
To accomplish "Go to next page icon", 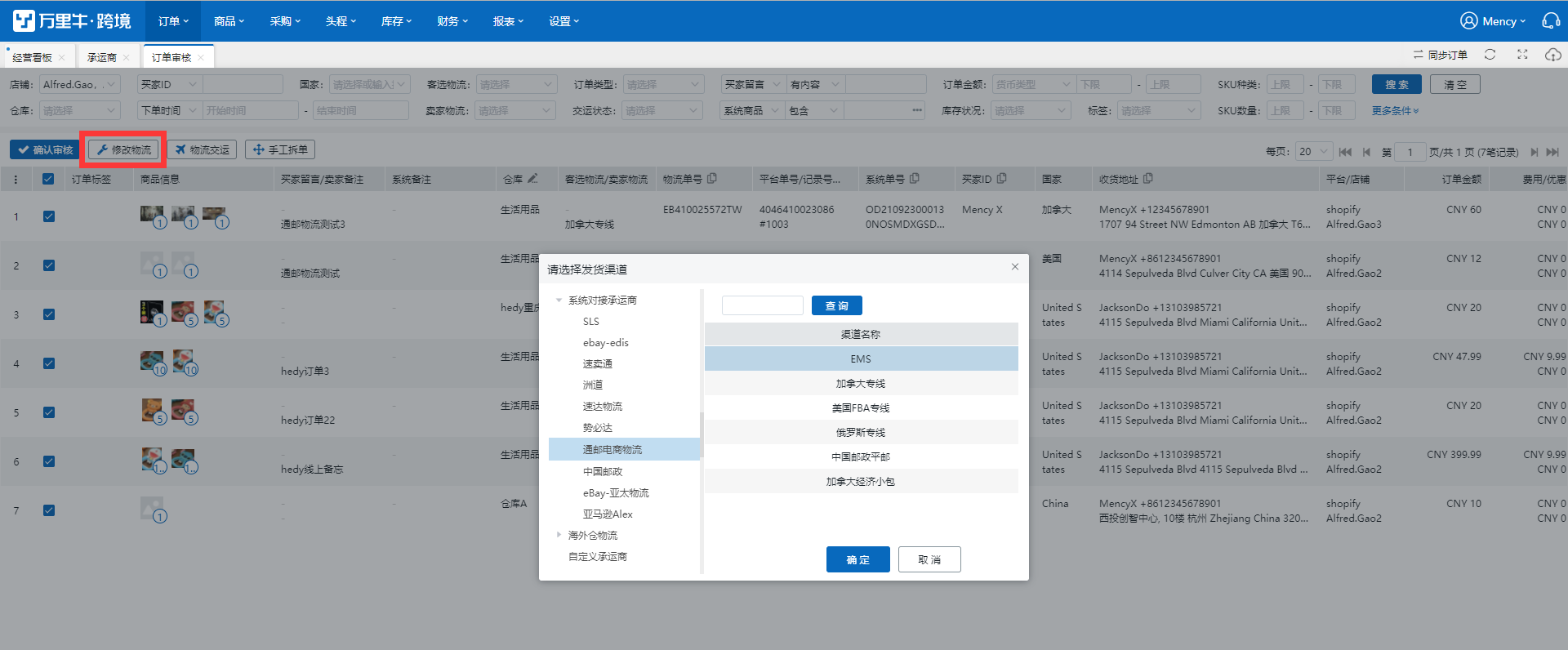I will click(1534, 152).
